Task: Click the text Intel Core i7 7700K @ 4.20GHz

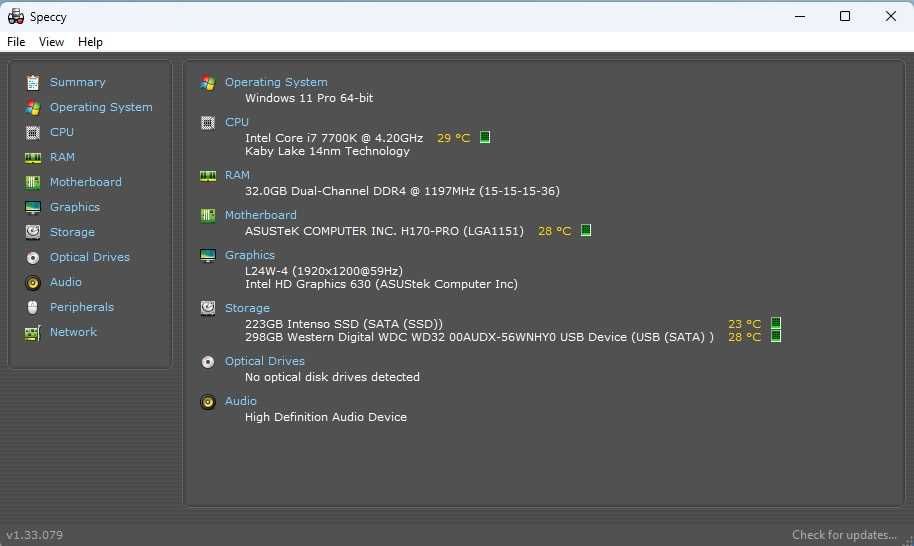Action: click(334, 138)
